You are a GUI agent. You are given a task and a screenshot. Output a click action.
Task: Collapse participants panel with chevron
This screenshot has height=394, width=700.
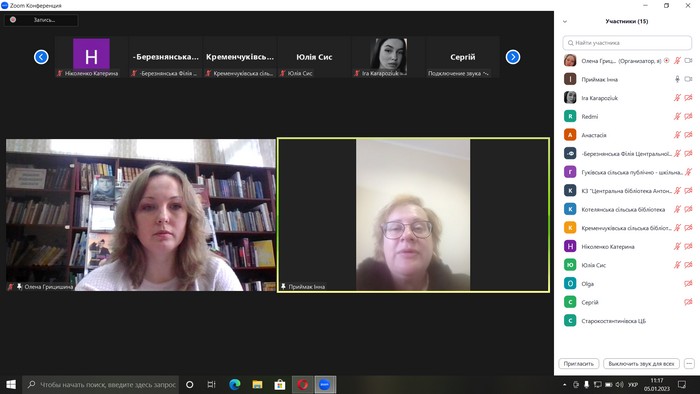(x=565, y=21)
